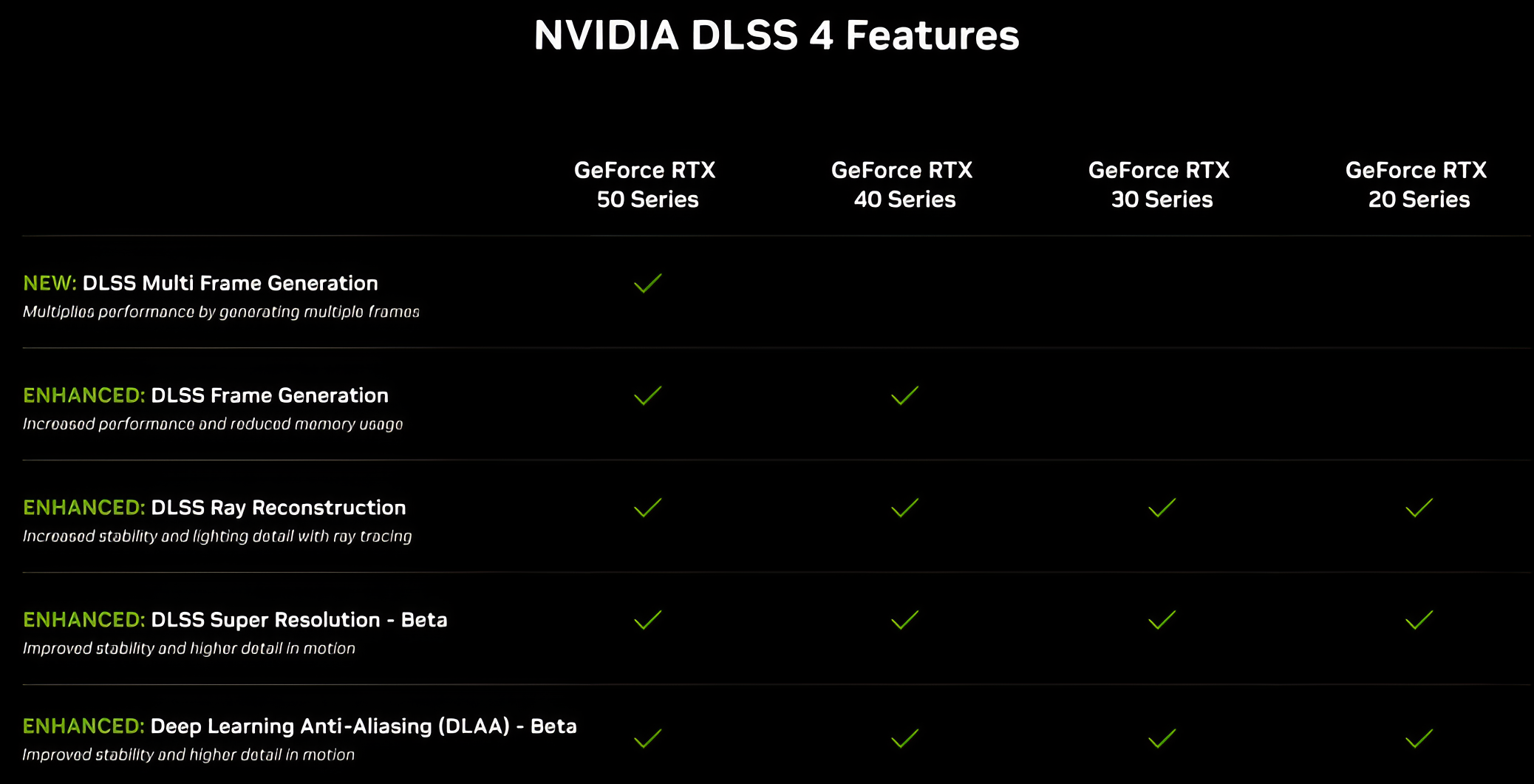Click Frame Generation checkmark under RTX 40 Series

point(905,395)
